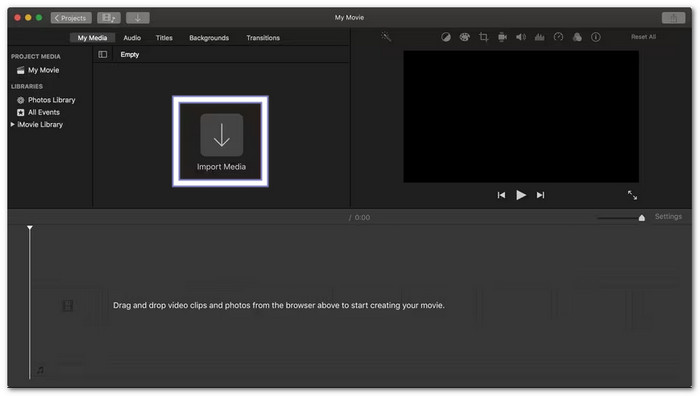Go back to Projects
Viewport: 700px width, 396px height.
click(x=71, y=18)
